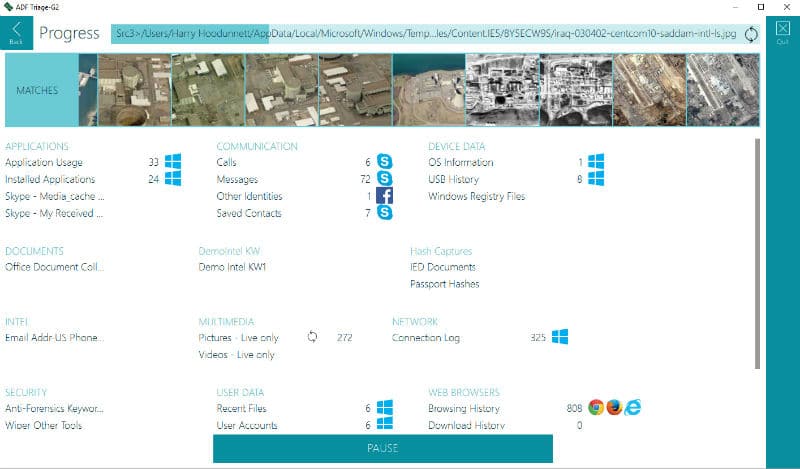
Task: Click the Internet Explorer icon in Web Browsers
Action: click(632, 408)
